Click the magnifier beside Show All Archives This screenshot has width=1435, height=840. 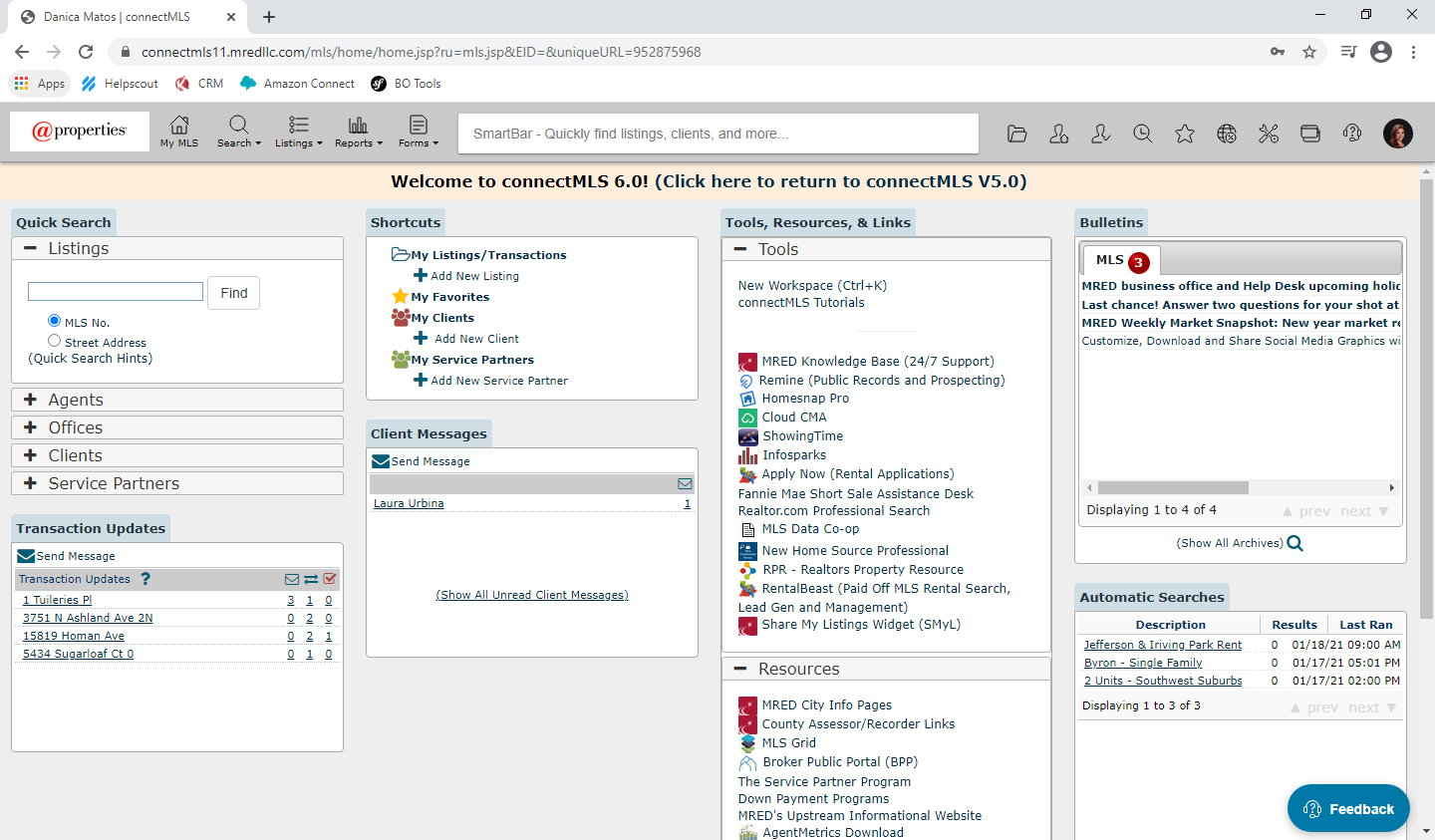[1294, 543]
